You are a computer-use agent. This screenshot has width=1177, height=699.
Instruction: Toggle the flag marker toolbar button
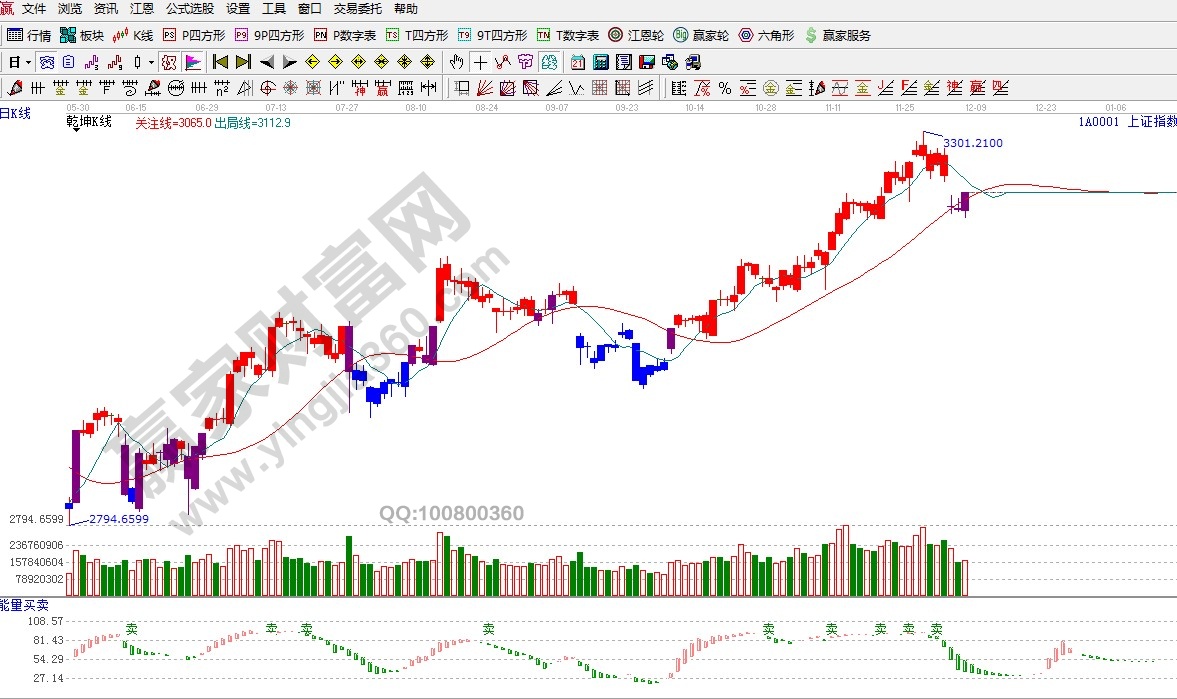coord(193,62)
